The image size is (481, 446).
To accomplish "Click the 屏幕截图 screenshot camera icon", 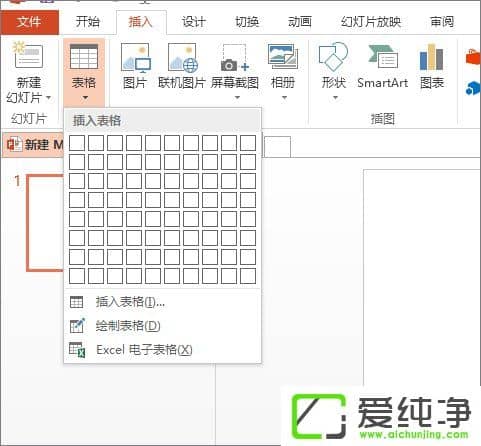I will pyautogui.click(x=235, y=58).
